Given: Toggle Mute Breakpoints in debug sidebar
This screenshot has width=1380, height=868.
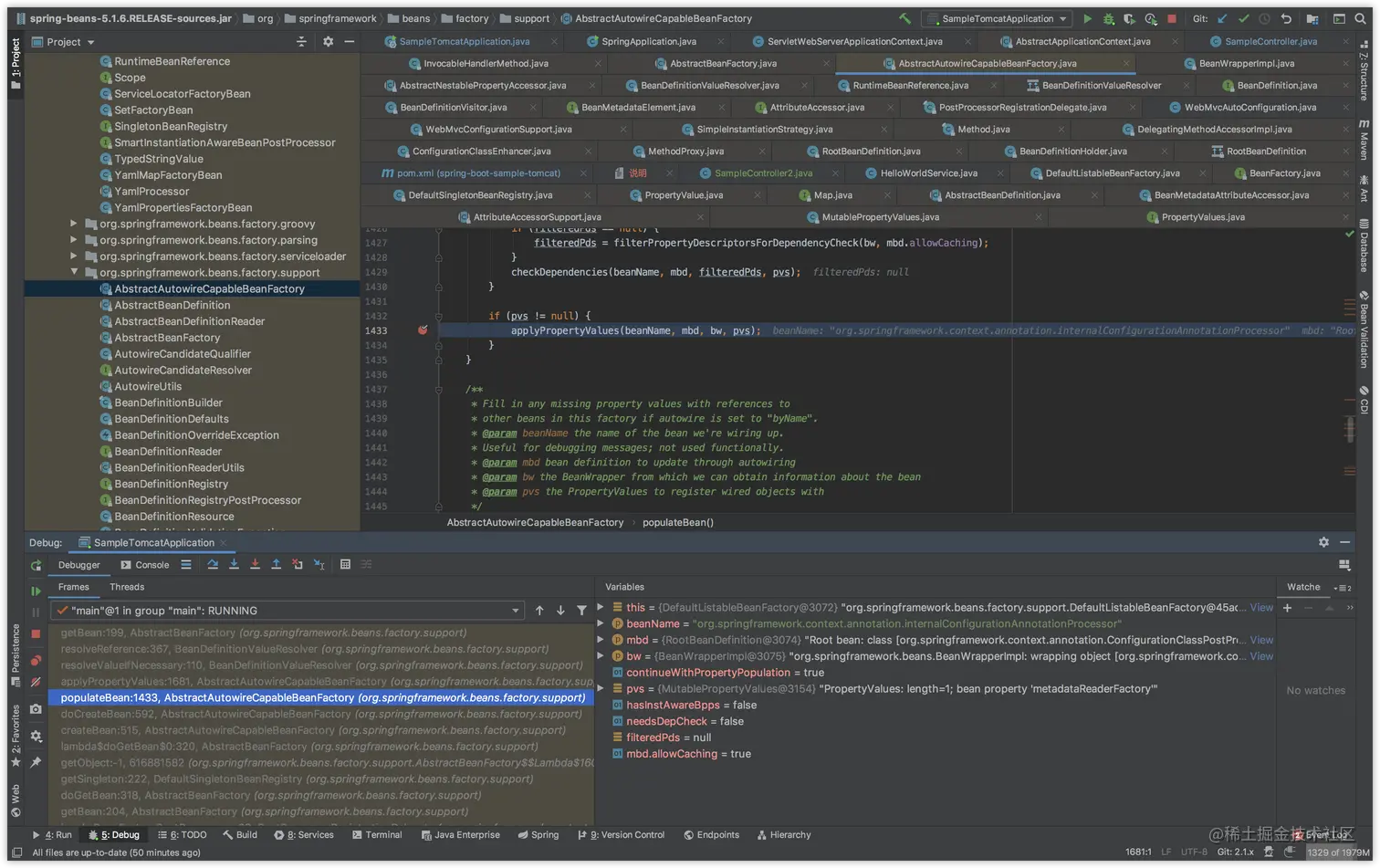Looking at the screenshot, I should pos(36,682).
